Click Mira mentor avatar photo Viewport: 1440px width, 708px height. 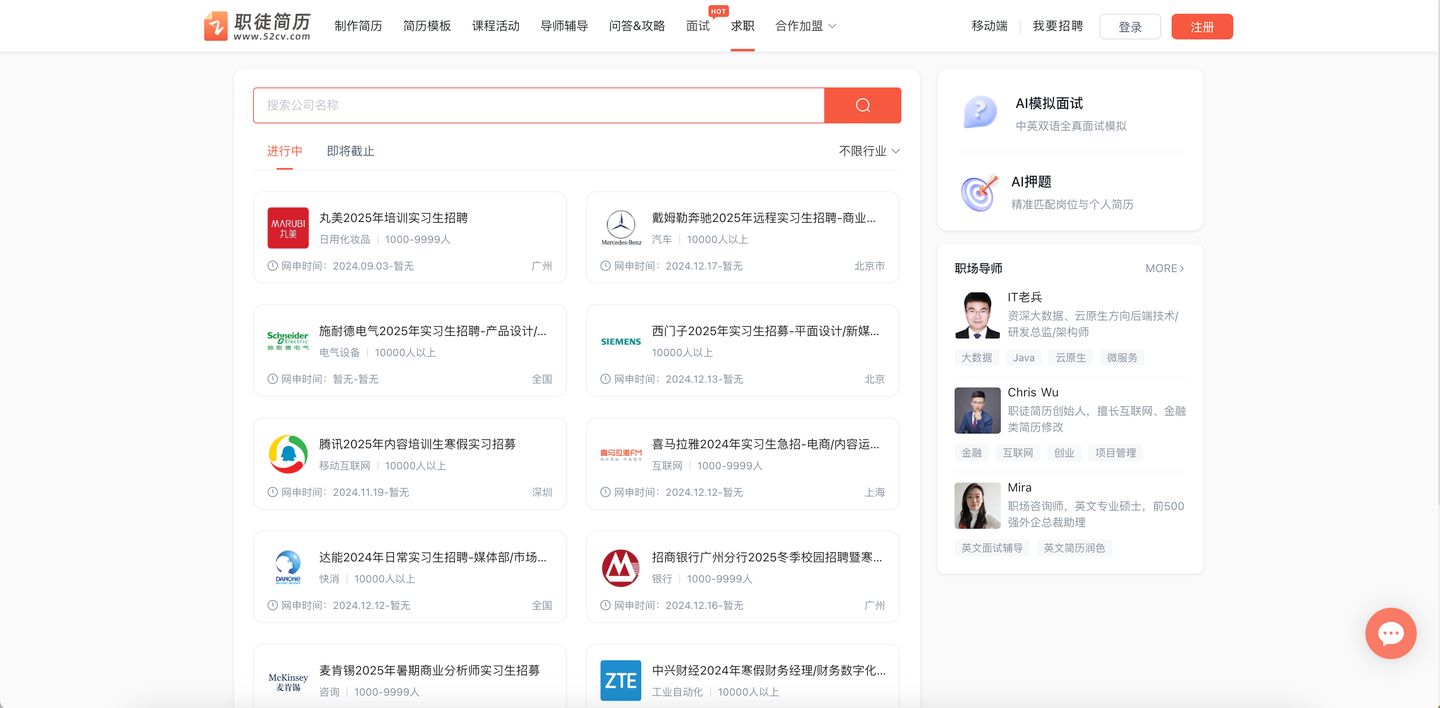click(x=977, y=505)
